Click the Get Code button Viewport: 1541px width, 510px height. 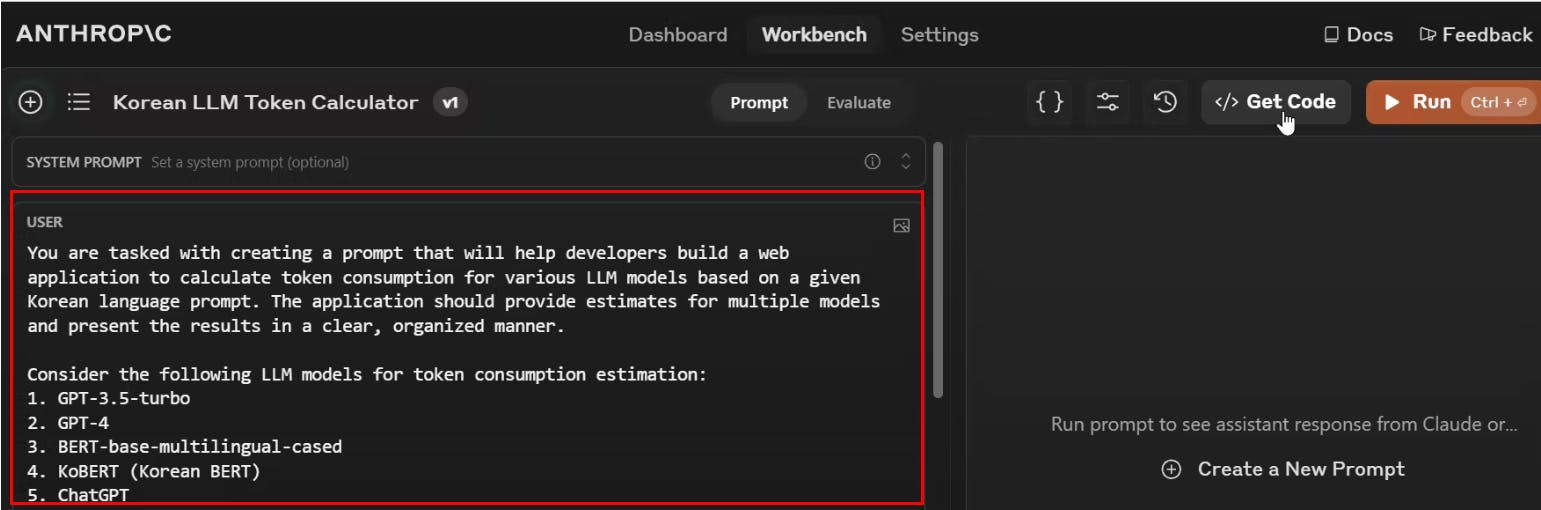[1276, 102]
